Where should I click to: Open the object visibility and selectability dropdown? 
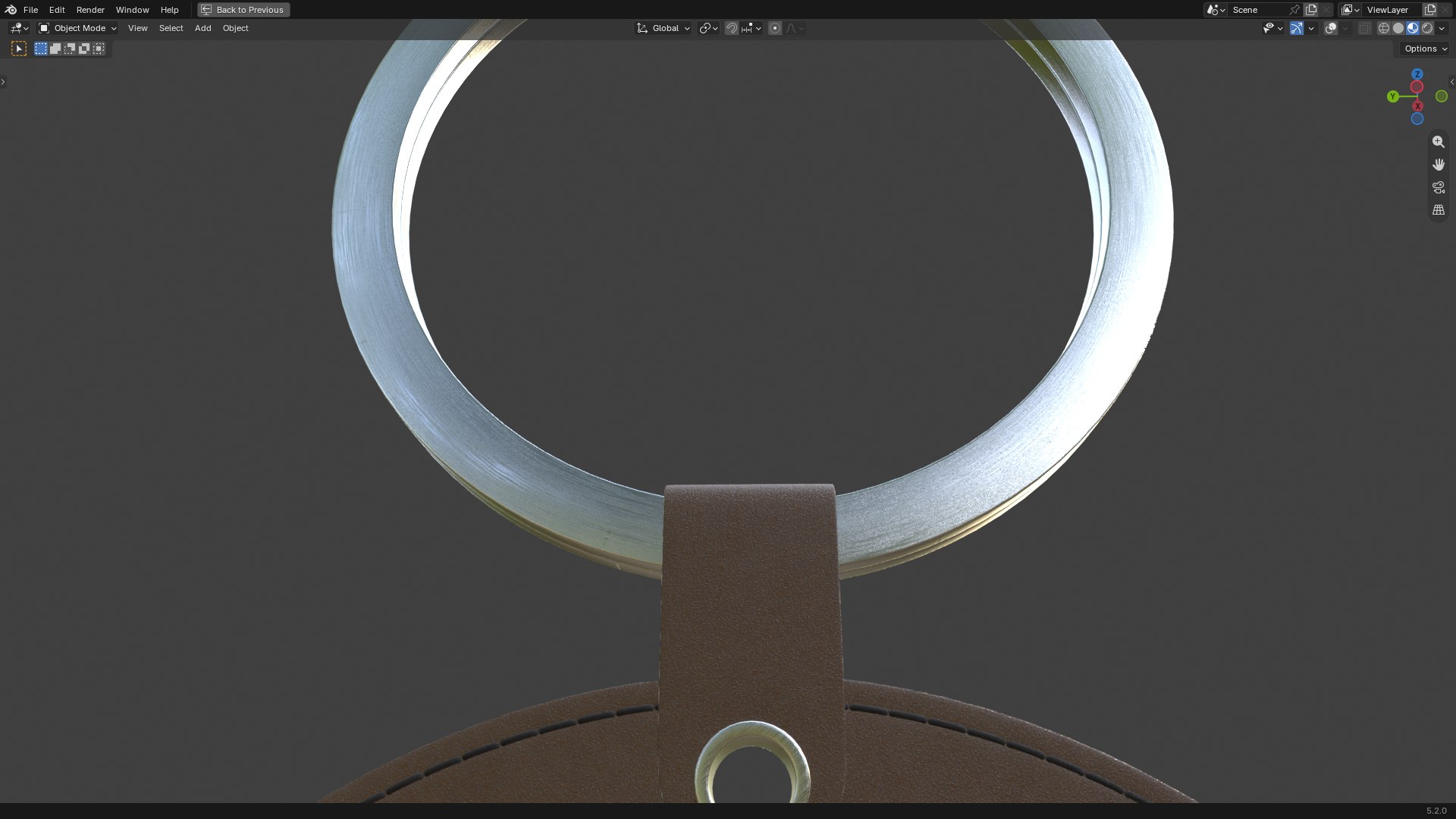click(1272, 28)
